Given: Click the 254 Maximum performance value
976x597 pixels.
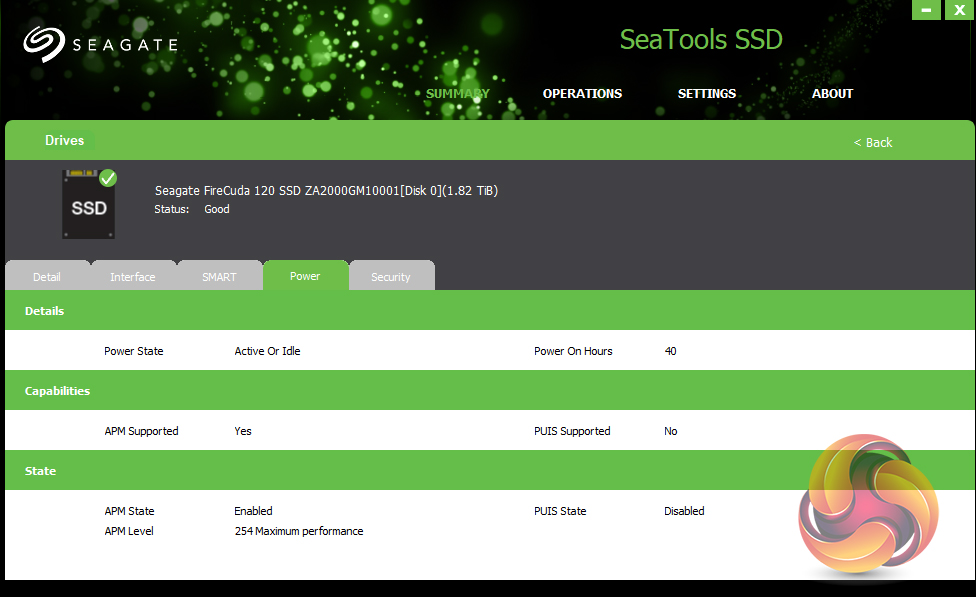Looking at the screenshot, I should 299,531.
